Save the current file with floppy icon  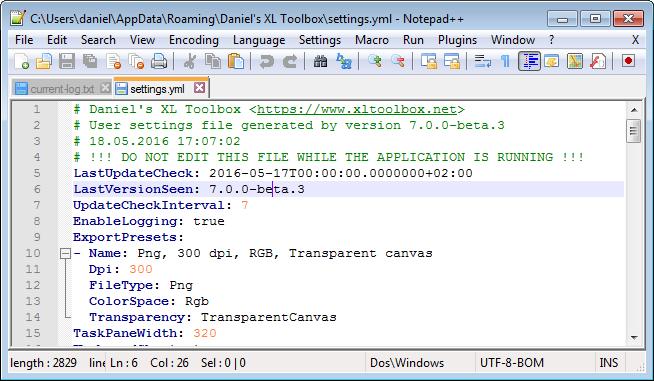pyautogui.click(x=67, y=62)
